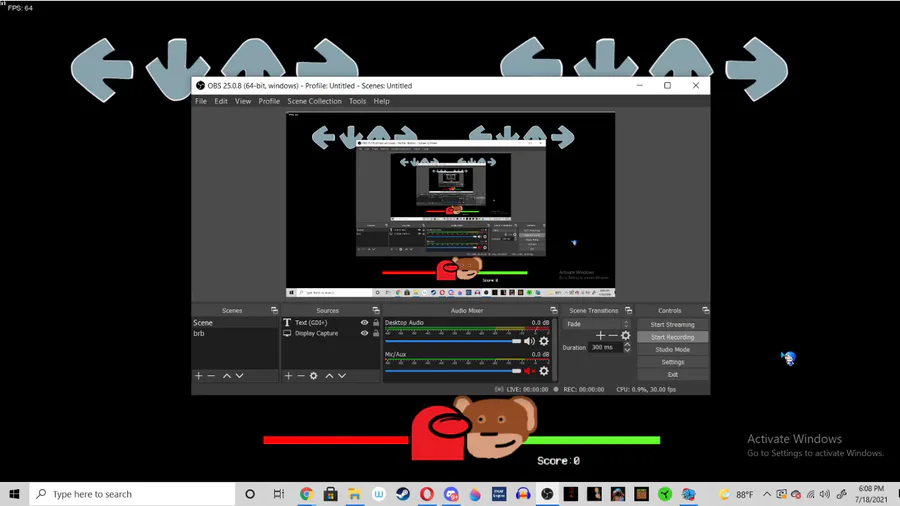Undock the Sources panel
Screen dimensions: 900x506
tap(376, 310)
